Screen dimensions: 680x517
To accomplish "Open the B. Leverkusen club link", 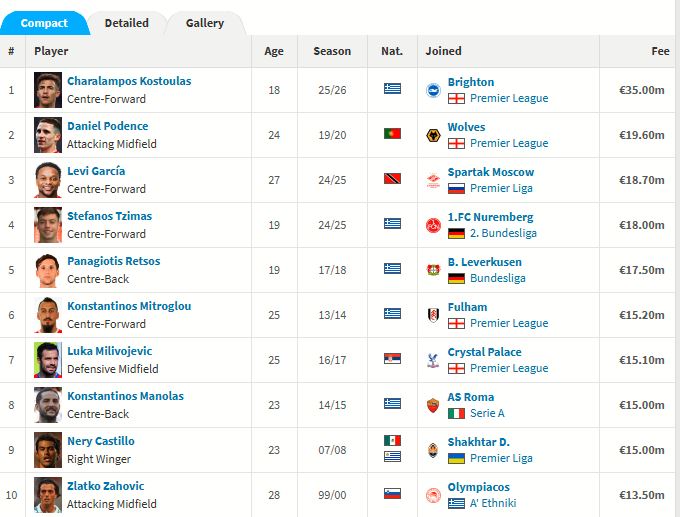I will click(x=484, y=262).
